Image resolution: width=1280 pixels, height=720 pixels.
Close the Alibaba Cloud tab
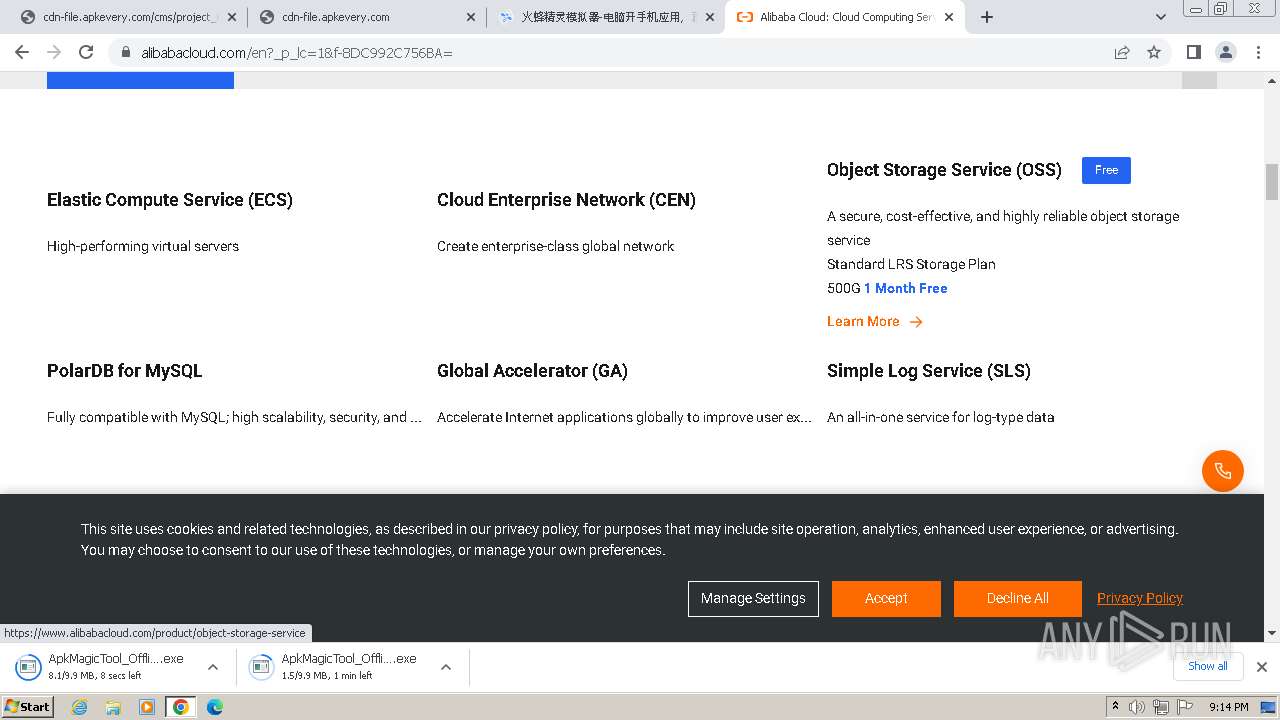pos(949,17)
